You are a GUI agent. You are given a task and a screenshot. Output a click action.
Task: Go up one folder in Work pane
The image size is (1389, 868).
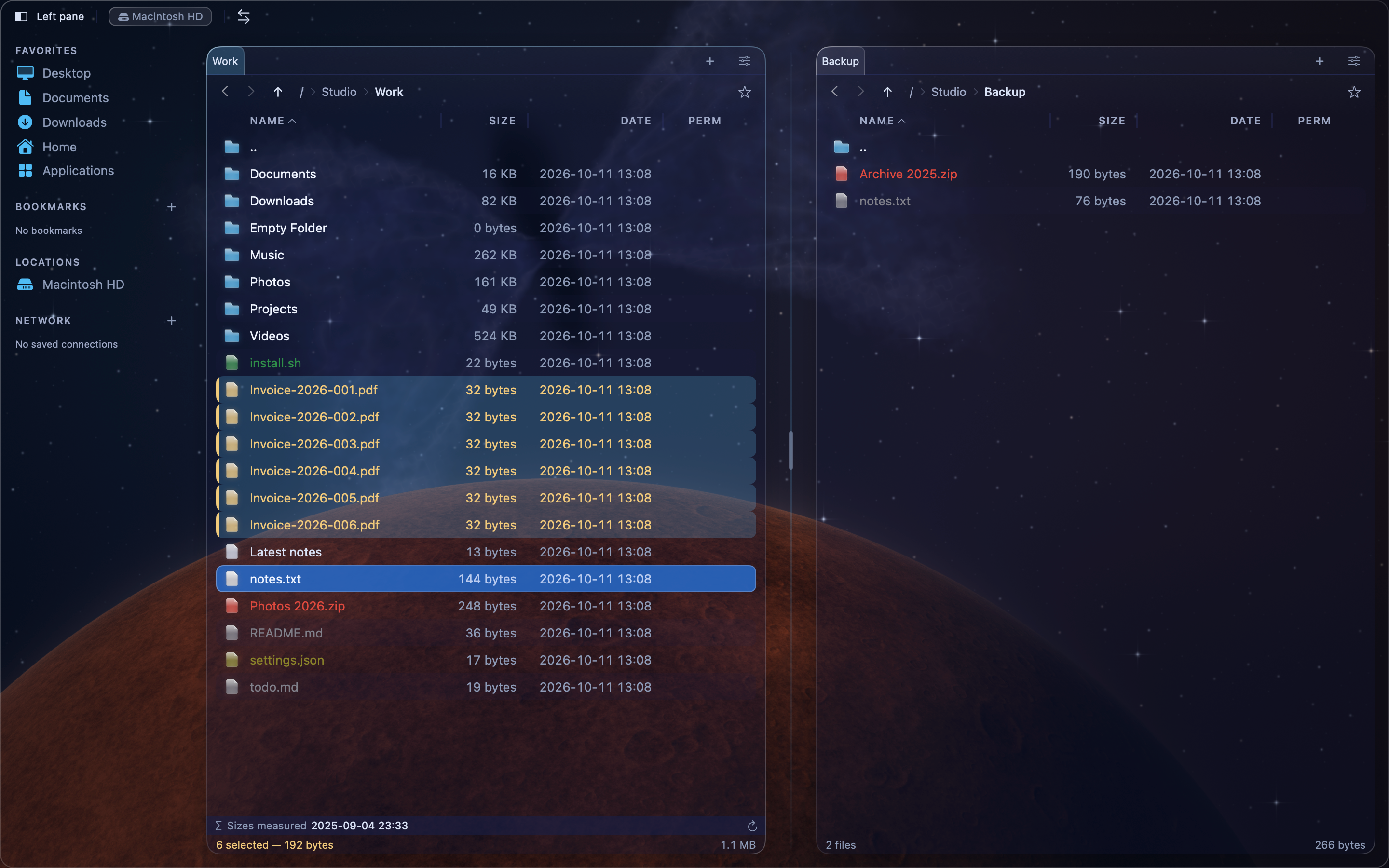(278, 92)
